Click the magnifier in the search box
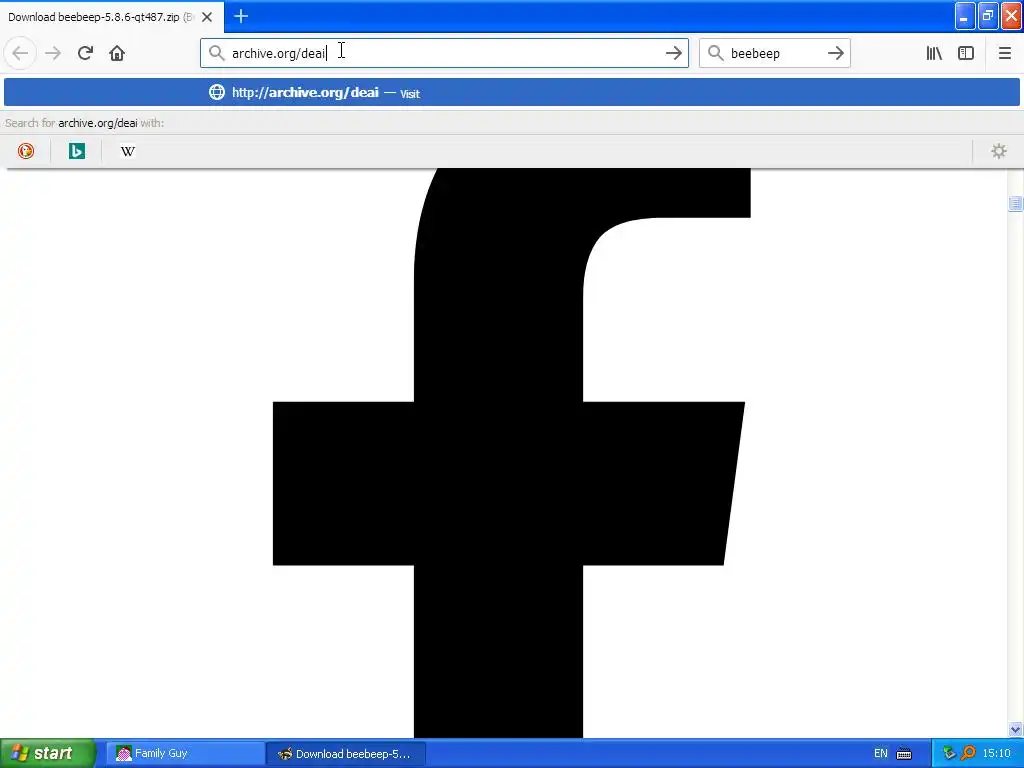This screenshot has height=768, width=1024. coord(715,53)
